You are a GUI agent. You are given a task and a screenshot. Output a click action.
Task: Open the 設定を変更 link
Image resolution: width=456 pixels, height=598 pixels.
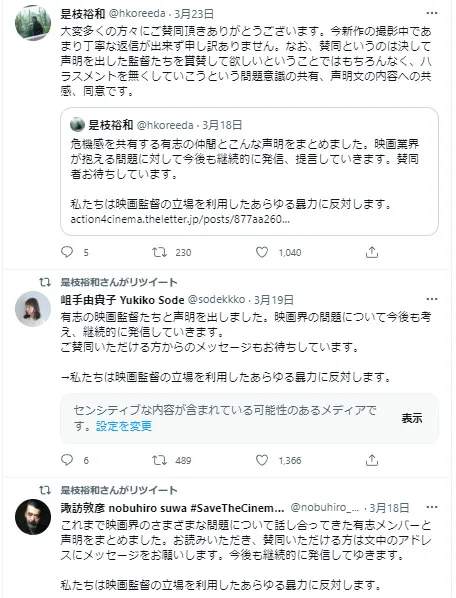[124, 426]
